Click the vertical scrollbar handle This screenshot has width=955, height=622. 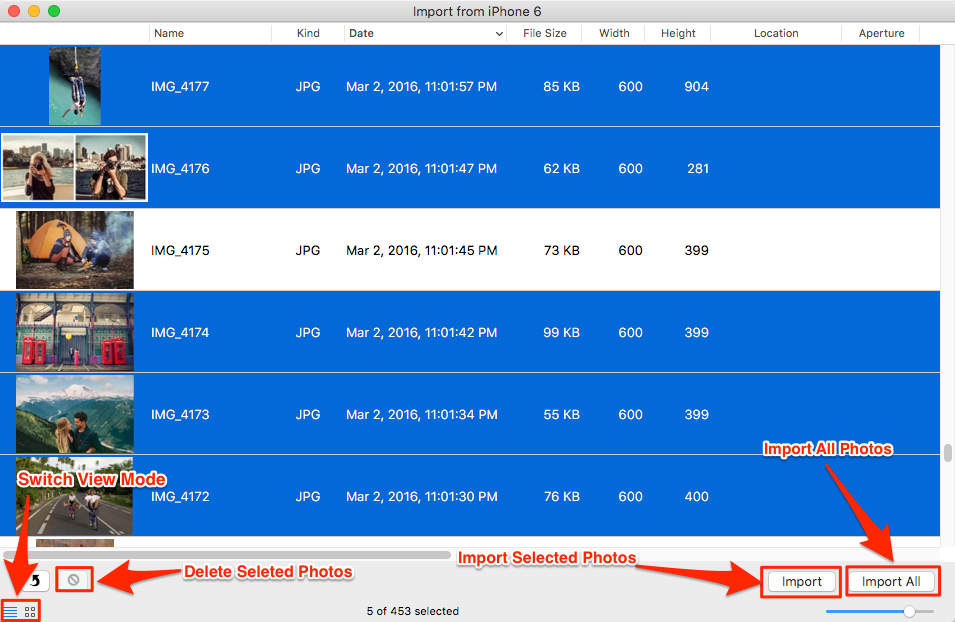coord(947,453)
